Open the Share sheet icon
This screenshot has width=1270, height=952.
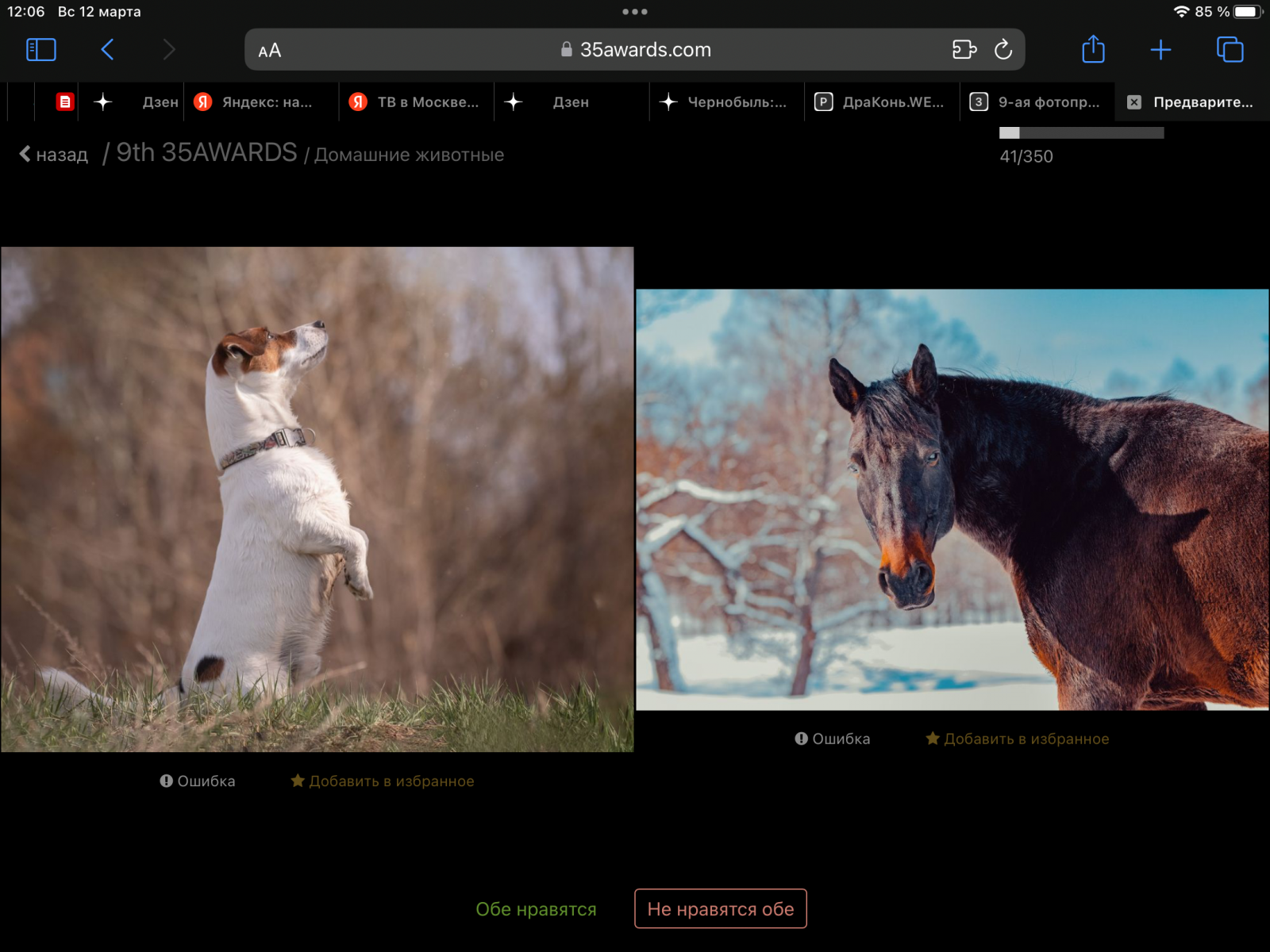click(x=1093, y=50)
